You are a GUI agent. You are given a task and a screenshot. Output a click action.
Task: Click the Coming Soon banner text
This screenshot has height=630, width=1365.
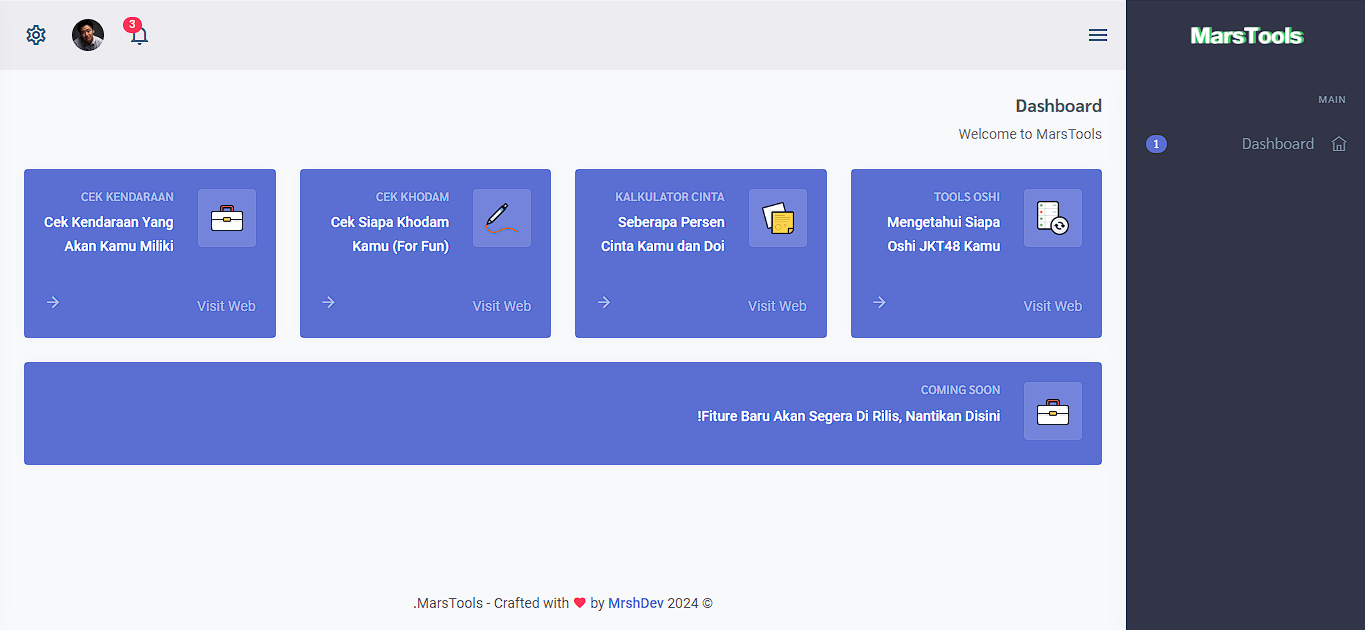pos(848,416)
